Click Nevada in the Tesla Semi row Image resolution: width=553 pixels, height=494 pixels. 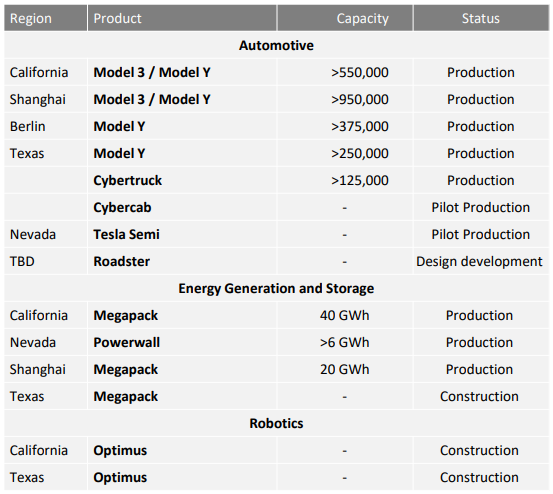click(33, 234)
